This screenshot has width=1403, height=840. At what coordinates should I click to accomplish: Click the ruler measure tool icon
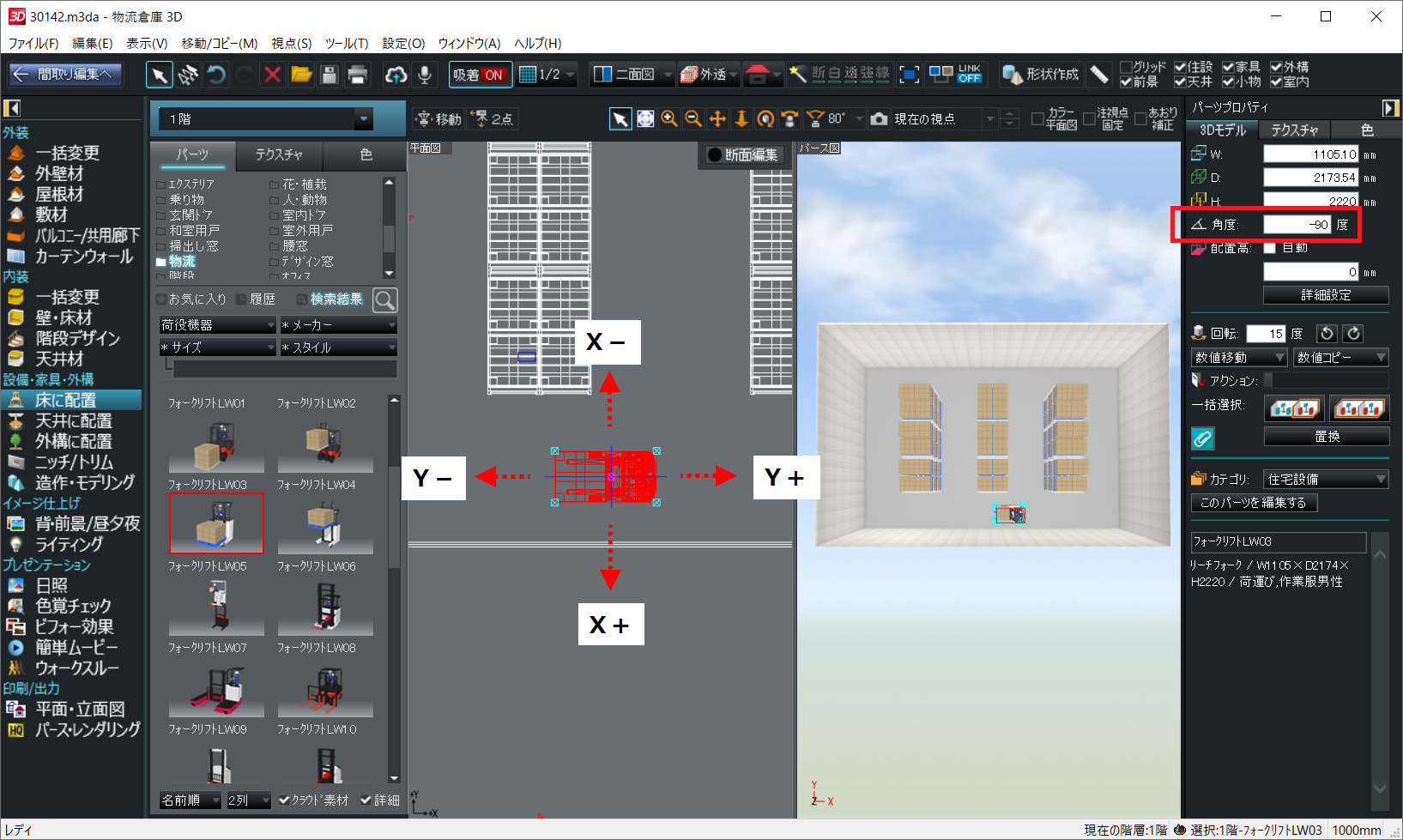click(1099, 75)
